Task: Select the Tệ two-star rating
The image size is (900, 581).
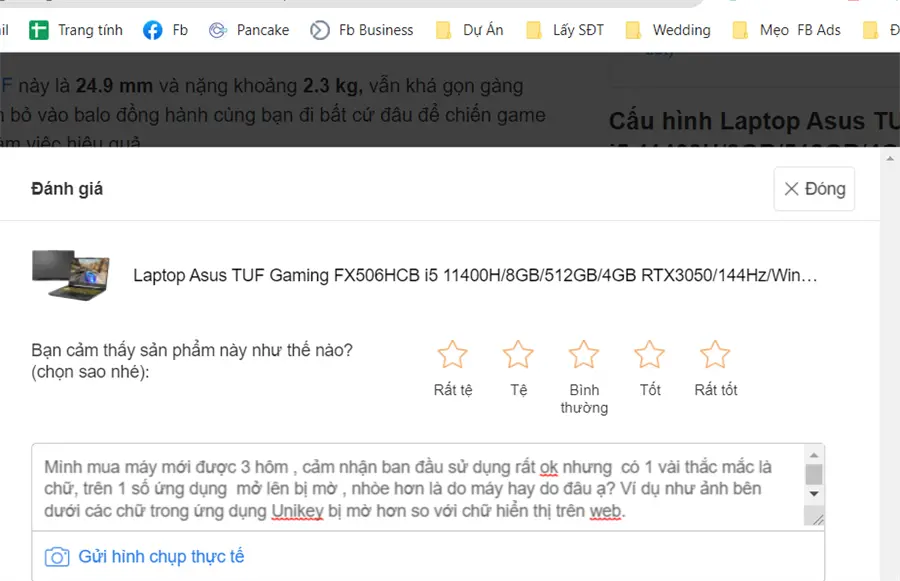Action: 518,355
